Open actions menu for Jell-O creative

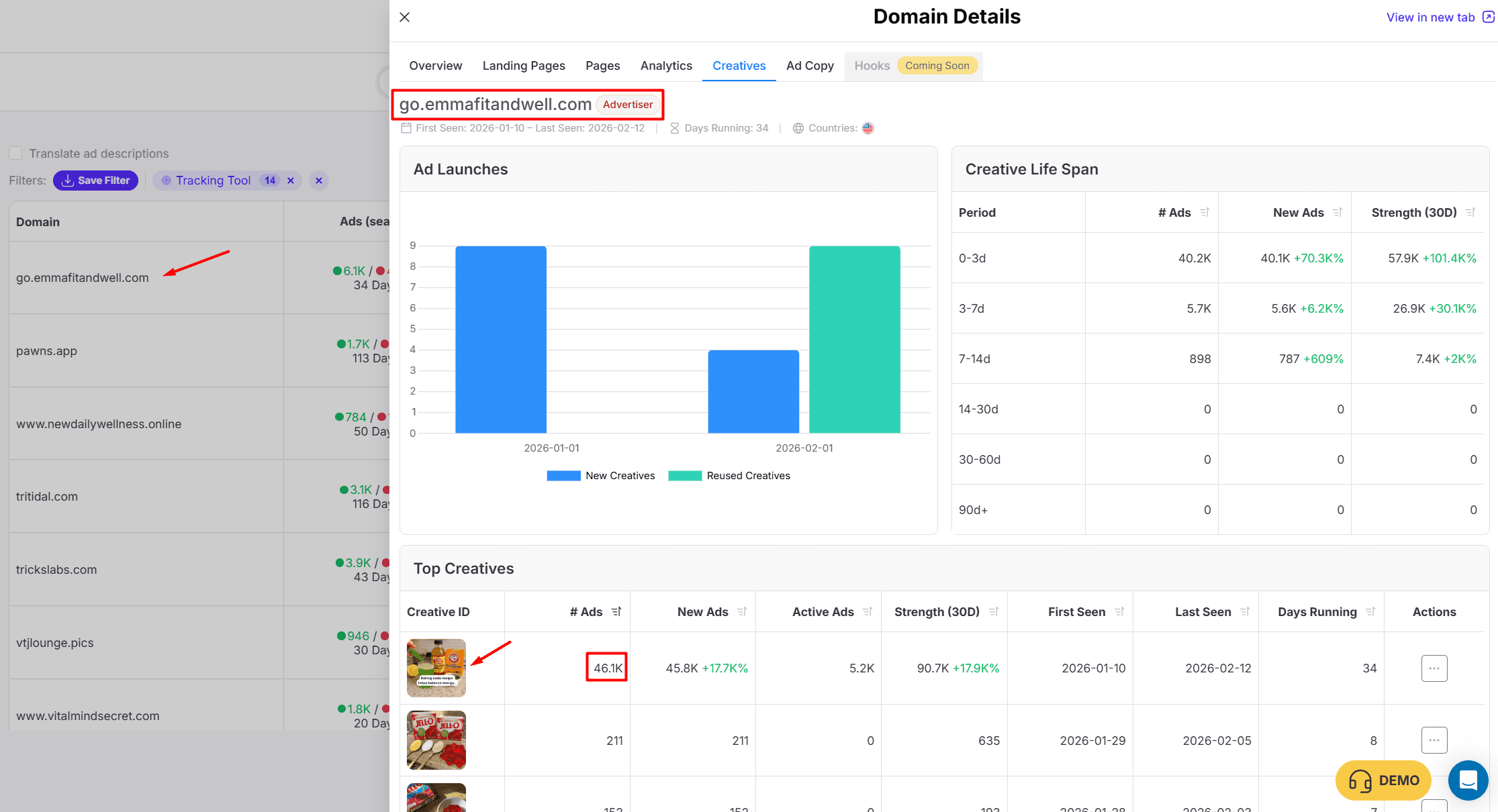(1434, 740)
